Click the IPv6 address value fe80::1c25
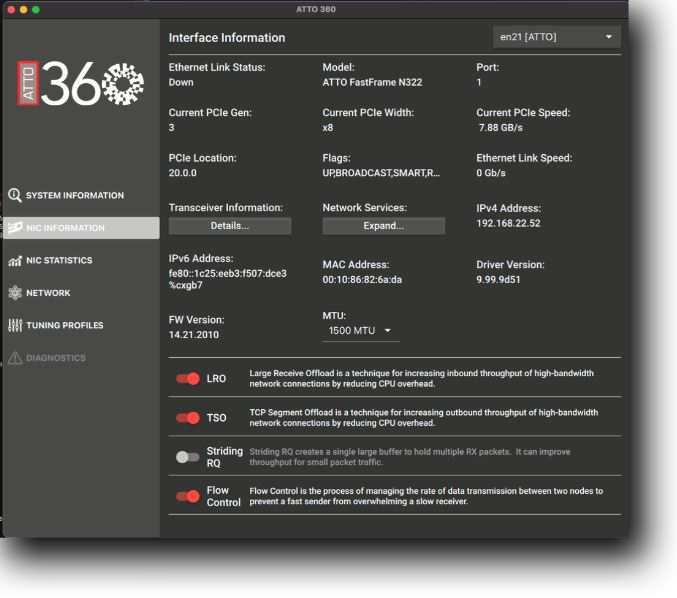 228,279
